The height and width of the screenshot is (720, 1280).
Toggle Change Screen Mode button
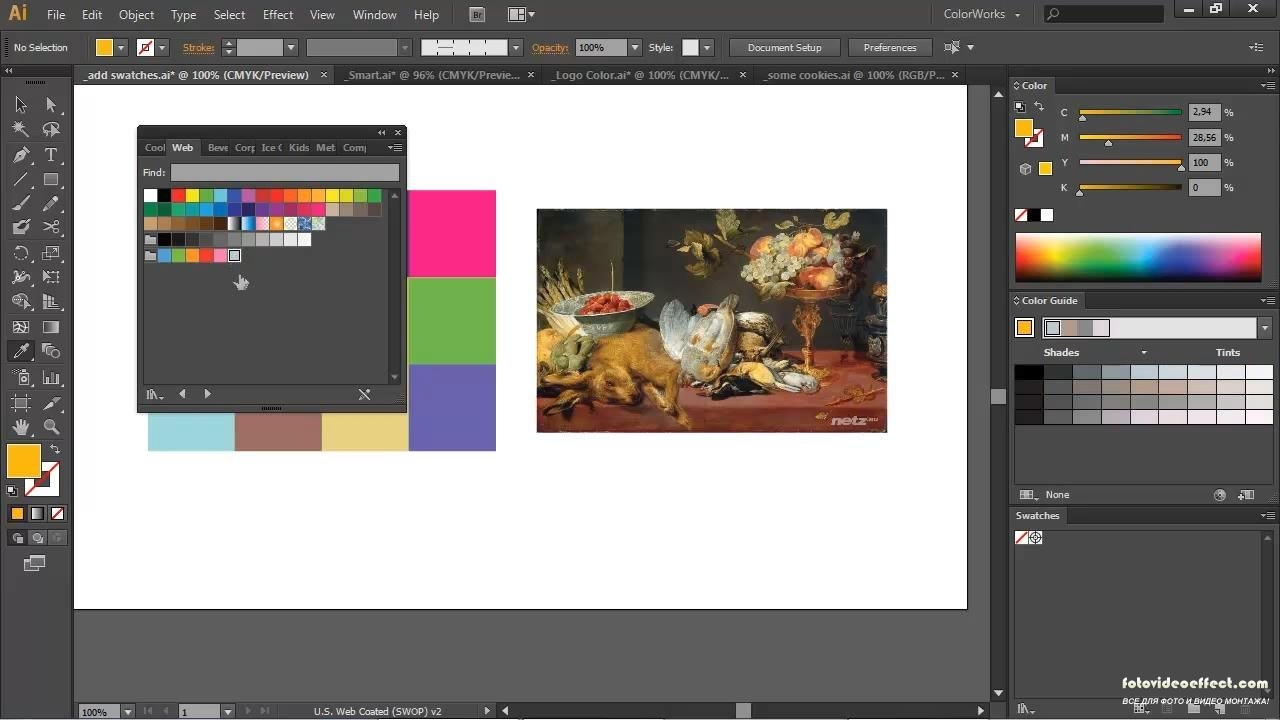click(x=35, y=564)
